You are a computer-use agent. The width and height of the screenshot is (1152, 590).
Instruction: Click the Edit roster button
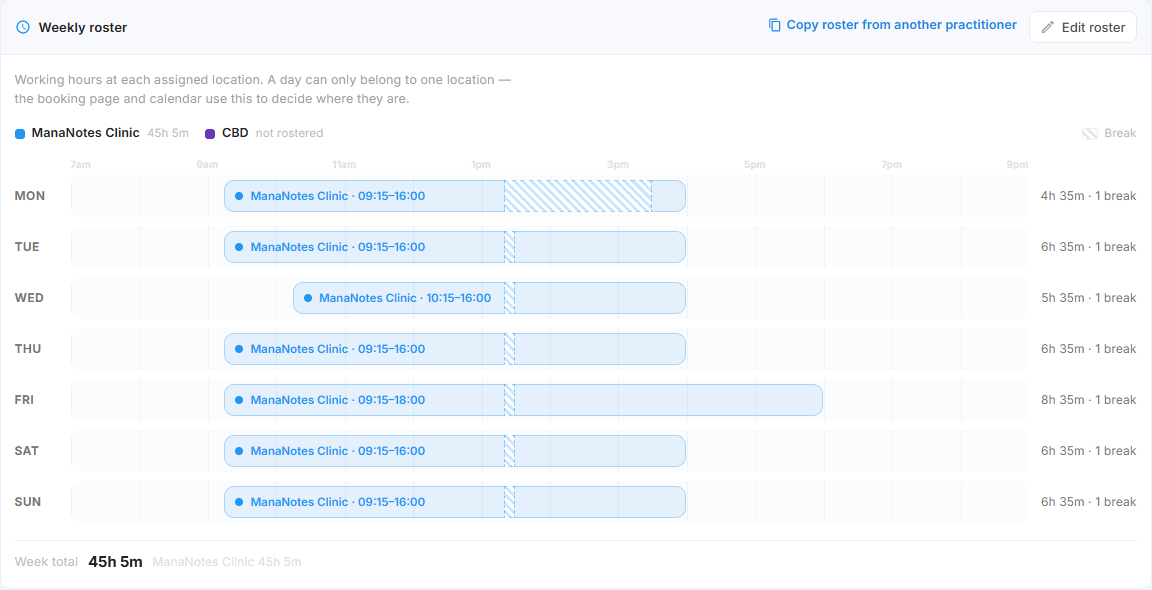point(1083,27)
